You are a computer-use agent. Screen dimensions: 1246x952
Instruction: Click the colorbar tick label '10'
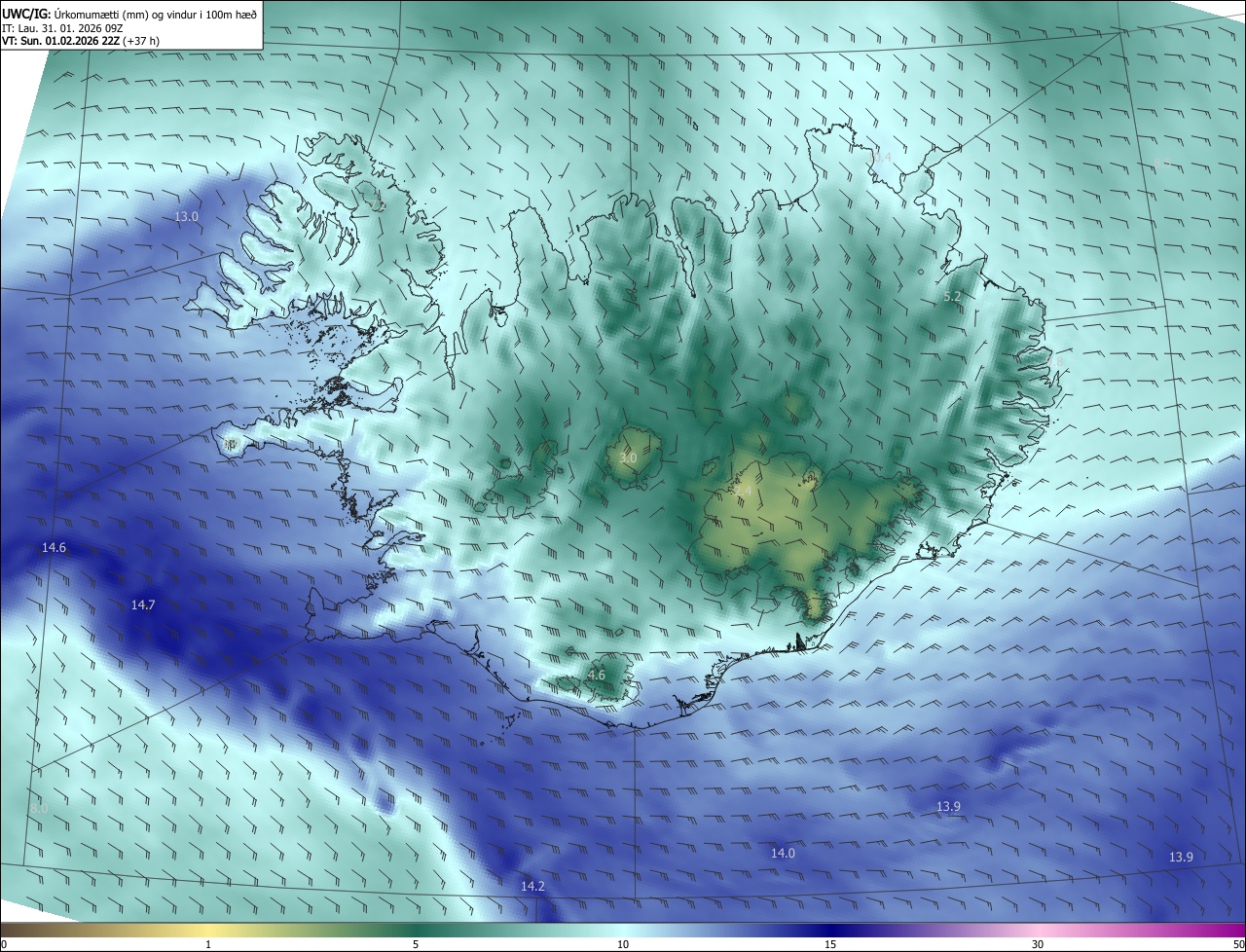pyautogui.click(x=623, y=944)
